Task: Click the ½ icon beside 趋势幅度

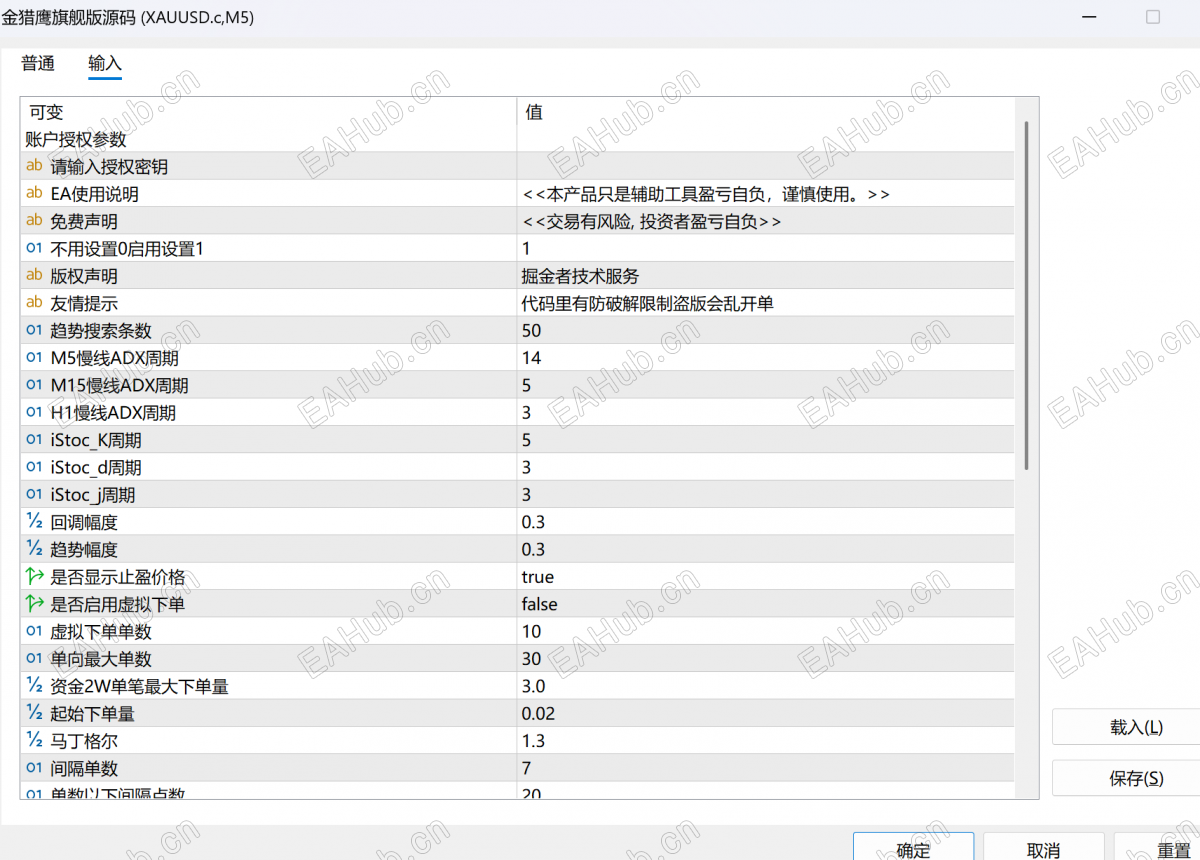Action: coord(34,549)
